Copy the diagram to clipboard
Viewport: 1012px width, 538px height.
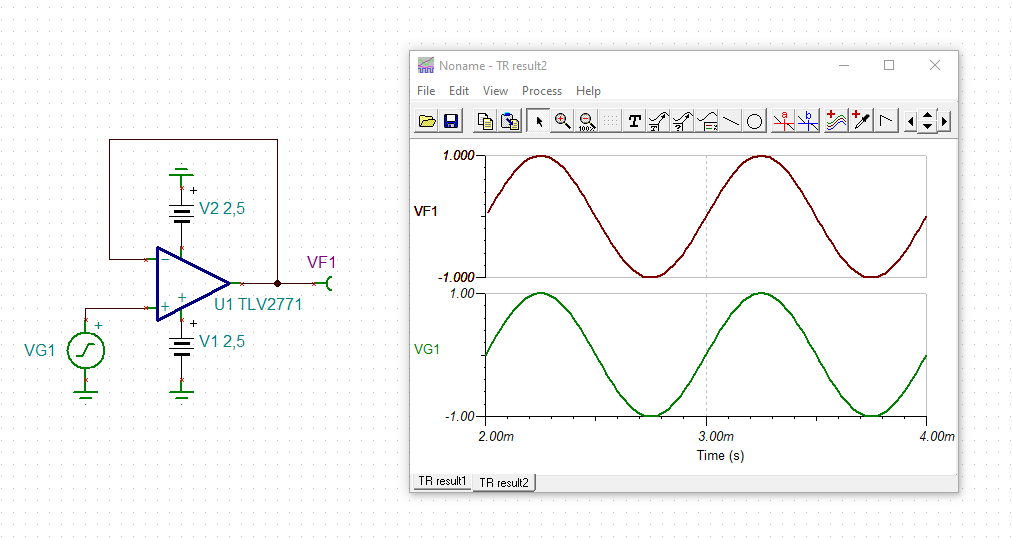(x=485, y=121)
